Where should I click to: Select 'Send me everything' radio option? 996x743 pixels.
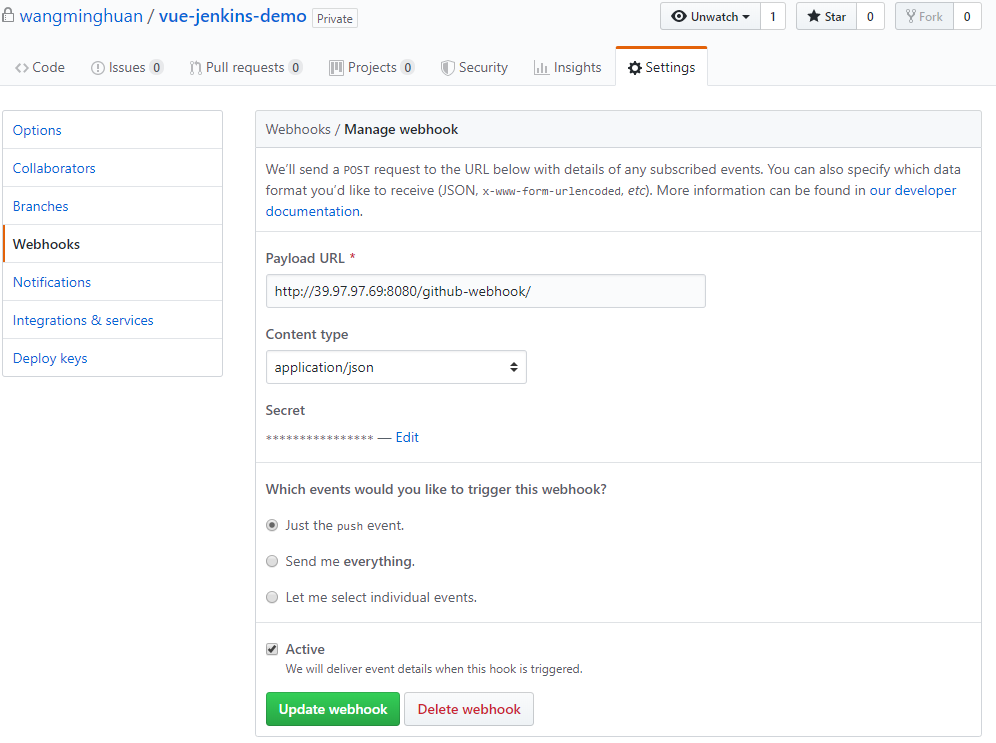pos(272,561)
